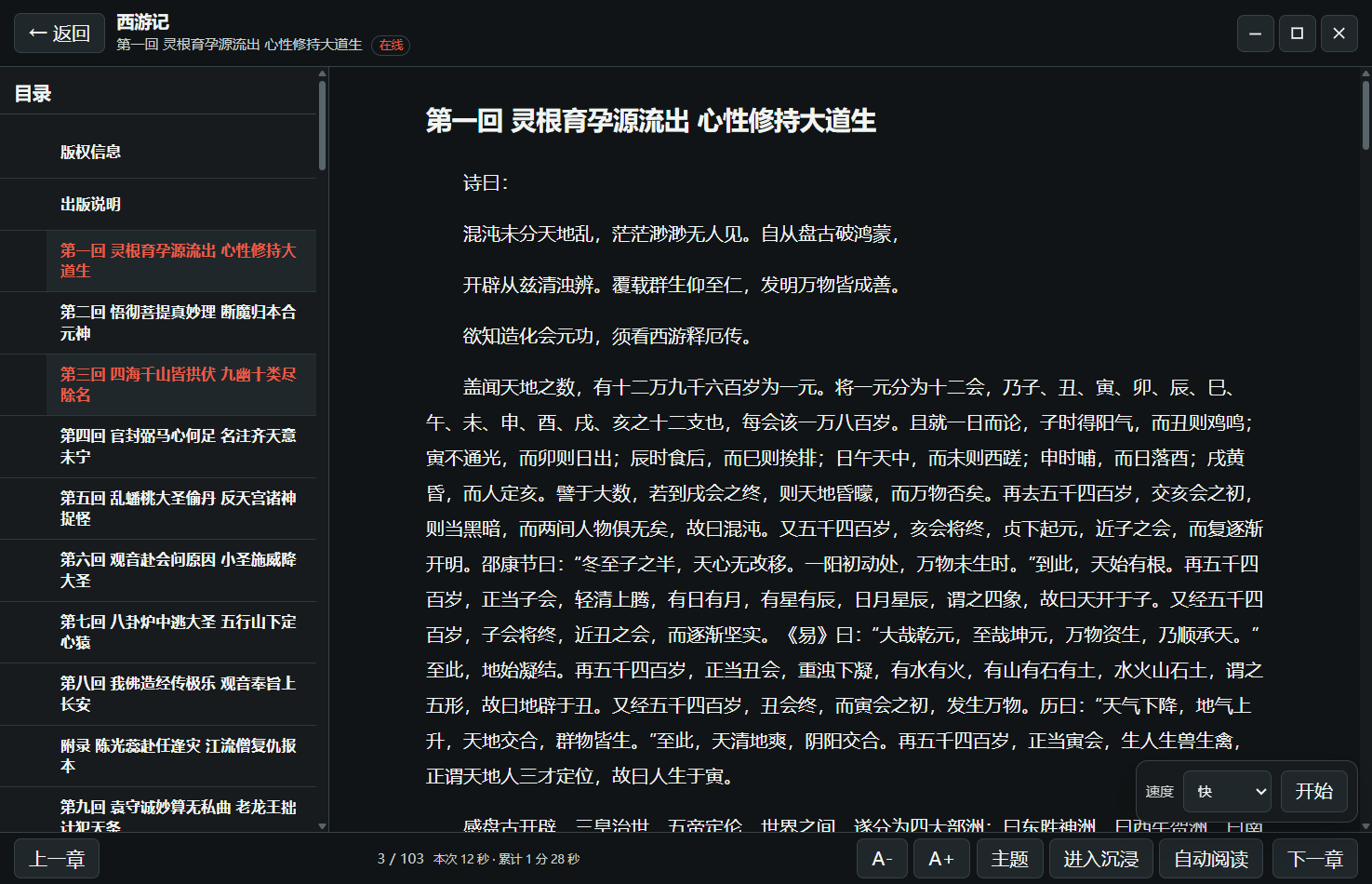This screenshot has height=884, width=1372.
Task: Select chapter 第五回 乱蟠桃大圣偷丹
Action: (158, 508)
